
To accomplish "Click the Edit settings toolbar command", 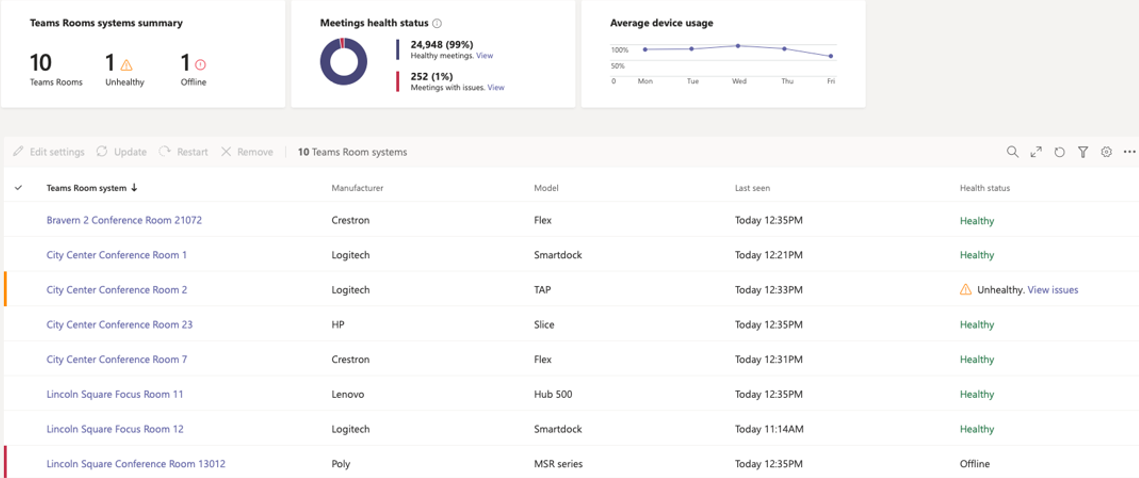I will [49, 152].
